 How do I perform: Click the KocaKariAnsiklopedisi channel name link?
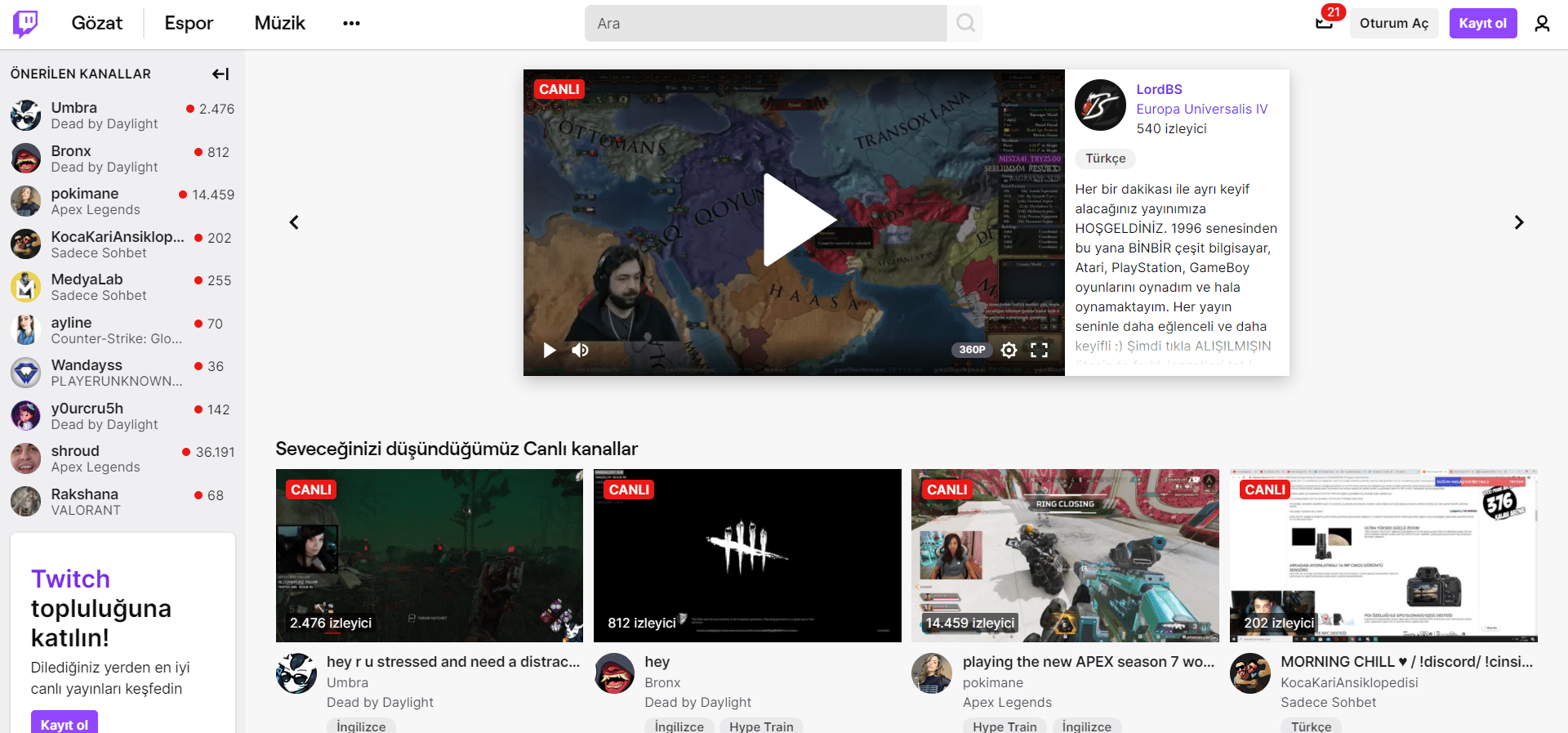pyautogui.click(x=1349, y=682)
